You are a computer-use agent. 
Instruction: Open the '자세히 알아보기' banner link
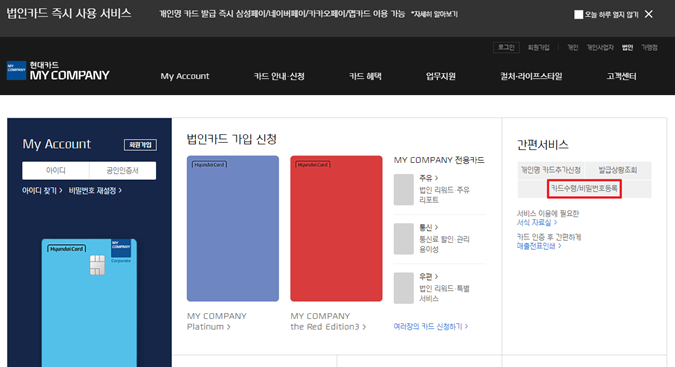[434, 14]
